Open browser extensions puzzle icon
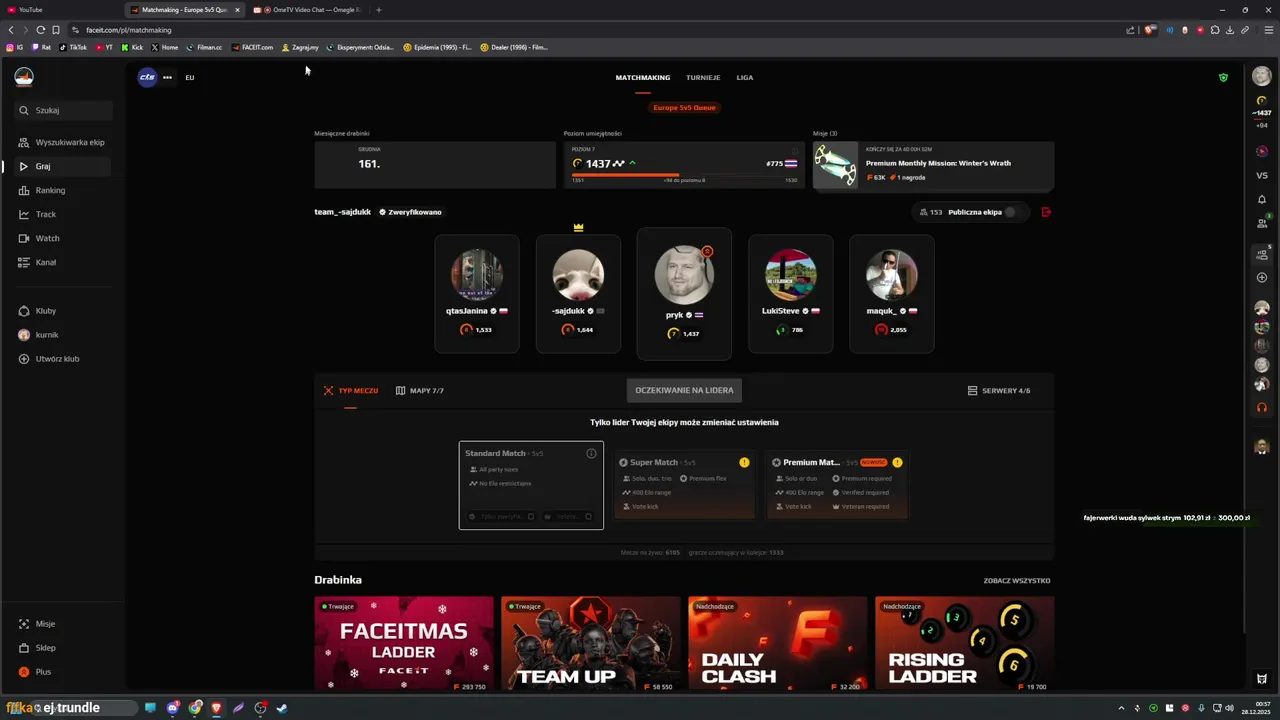Viewport: 1280px width, 720px height. pos(1215,30)
